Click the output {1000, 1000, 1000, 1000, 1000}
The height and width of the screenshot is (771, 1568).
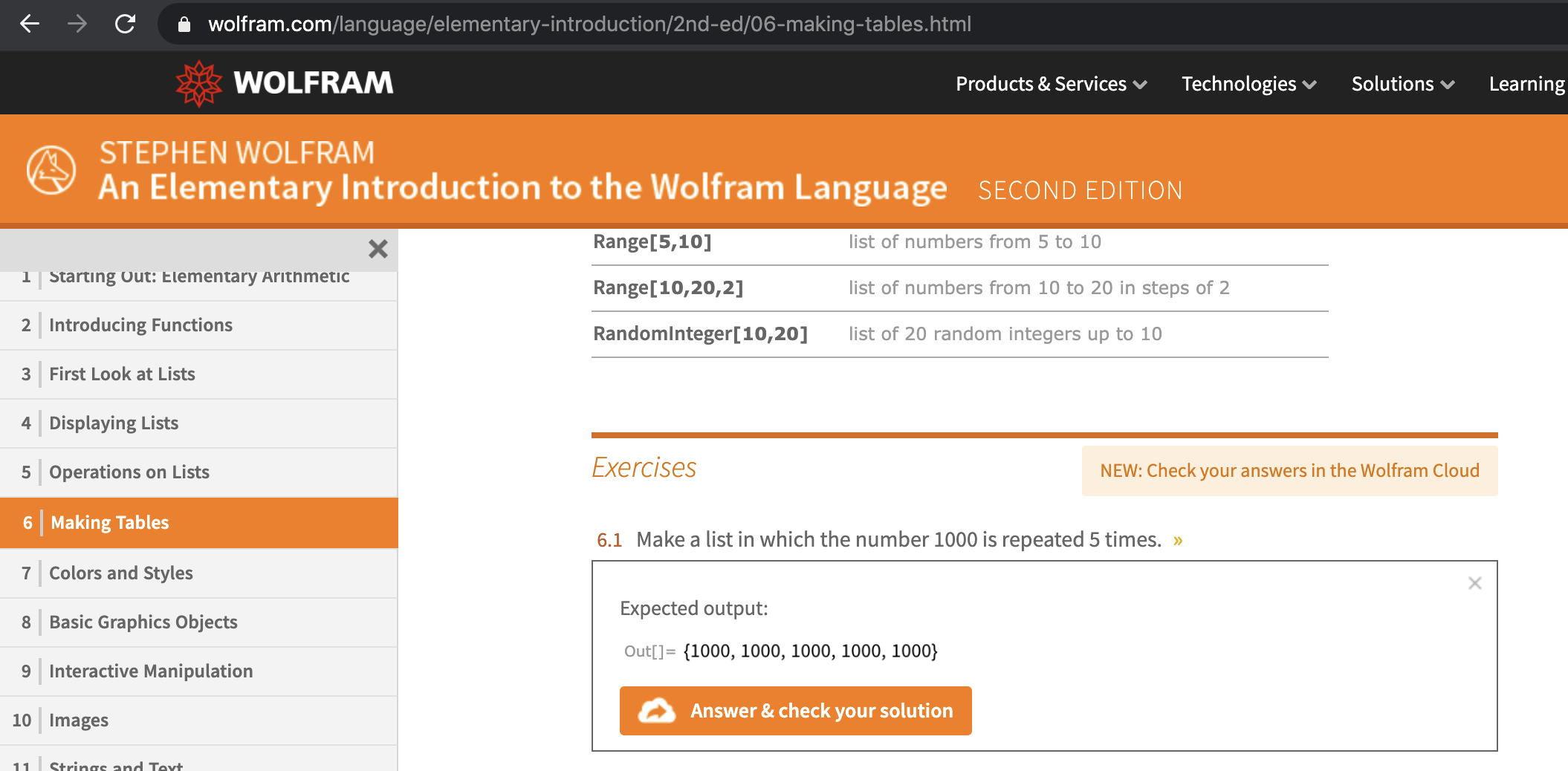point(811,651)
